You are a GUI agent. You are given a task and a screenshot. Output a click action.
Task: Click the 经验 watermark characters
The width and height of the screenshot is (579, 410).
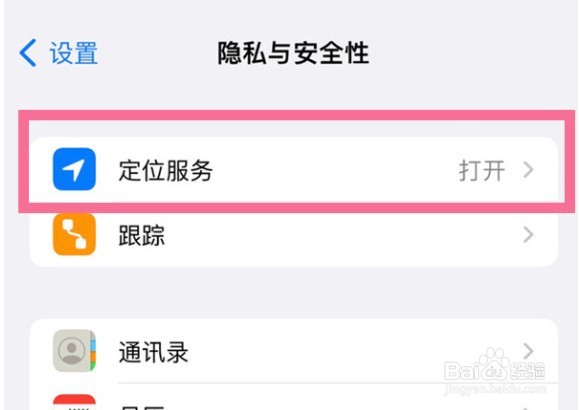(x=527, y=371)
